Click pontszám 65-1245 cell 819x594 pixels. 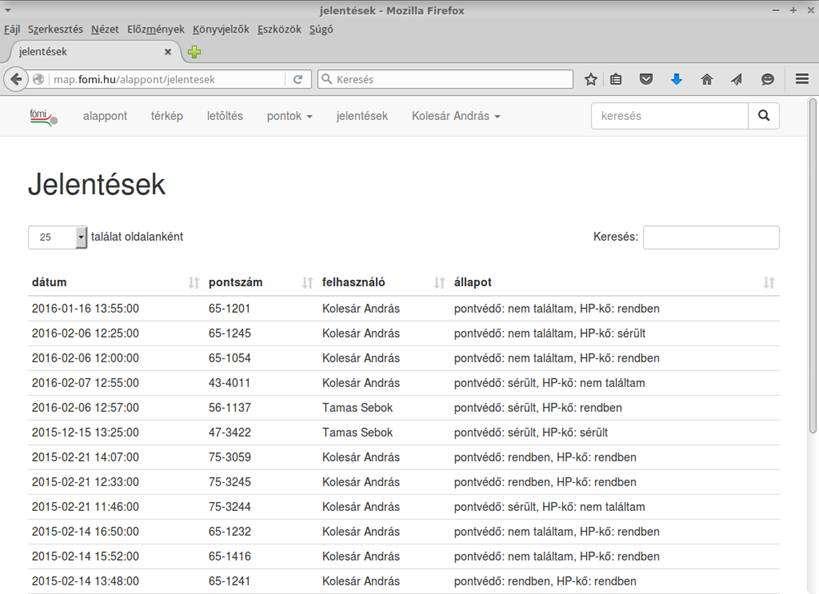click(229, 333)
